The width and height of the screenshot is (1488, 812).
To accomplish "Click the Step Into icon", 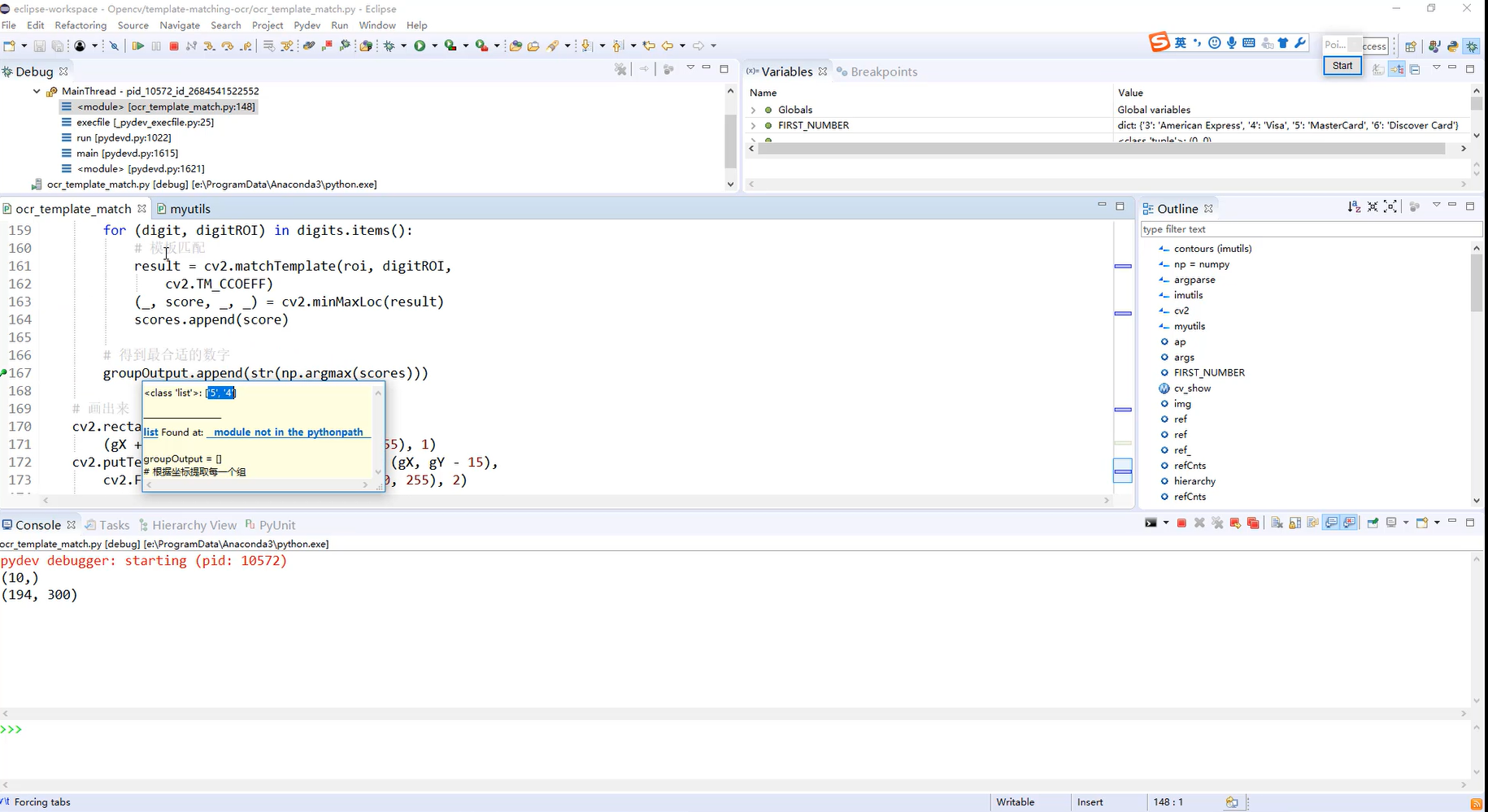I will click(x=209, y=46).
